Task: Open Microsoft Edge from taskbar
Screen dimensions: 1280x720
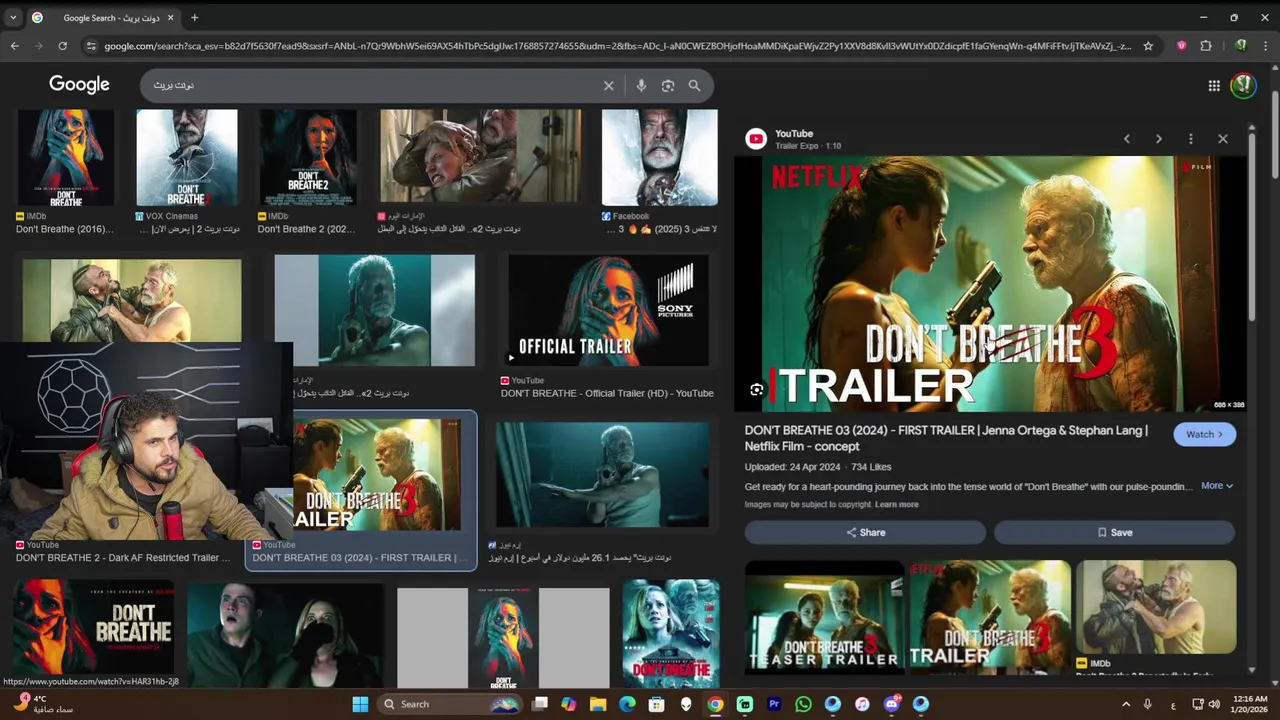Action: point(627,704)
